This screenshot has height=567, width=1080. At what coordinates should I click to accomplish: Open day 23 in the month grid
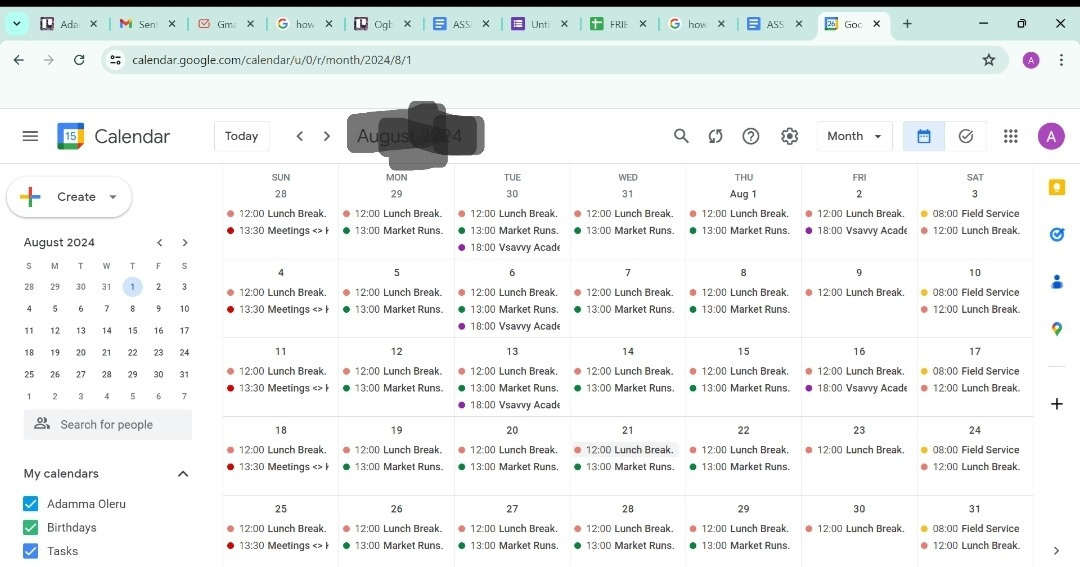pos(859,431)
